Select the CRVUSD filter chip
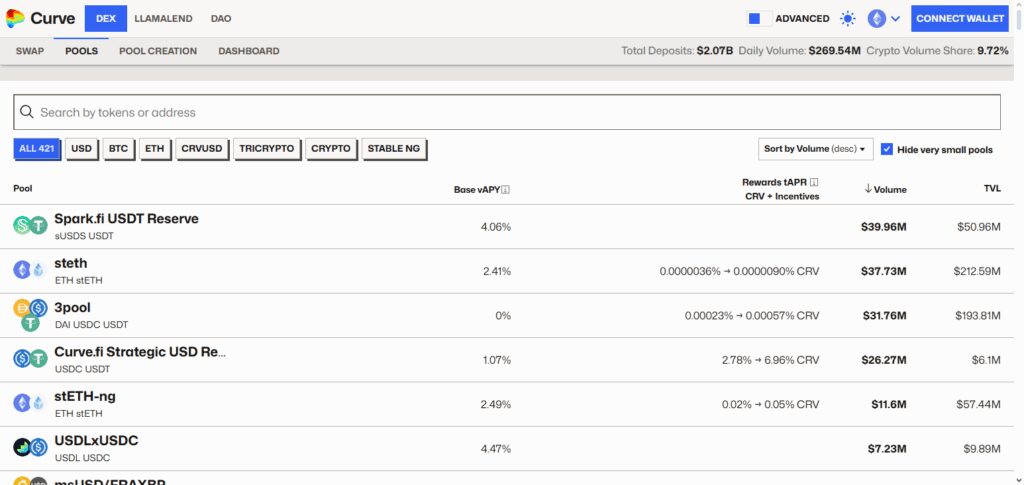This screenshot has width=1024, height=485. click(x=202, y=149)
